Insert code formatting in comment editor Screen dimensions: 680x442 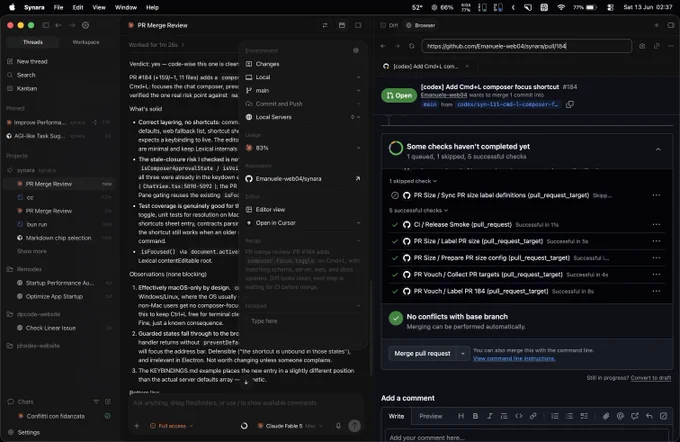click(x=519, y=416)
